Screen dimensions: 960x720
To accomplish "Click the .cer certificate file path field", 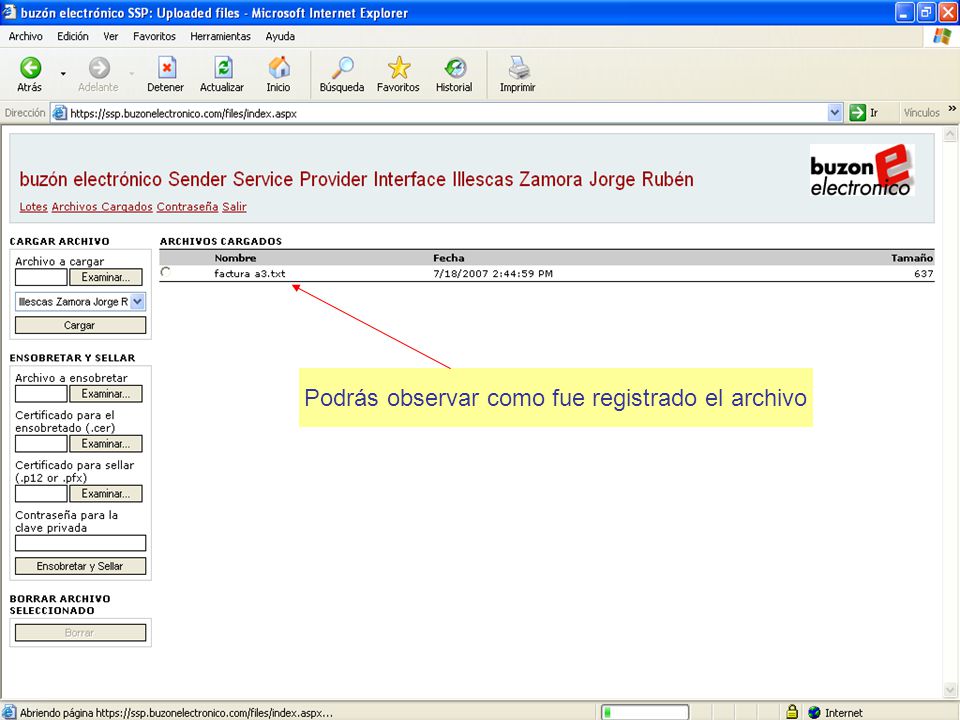I will 41,444.
